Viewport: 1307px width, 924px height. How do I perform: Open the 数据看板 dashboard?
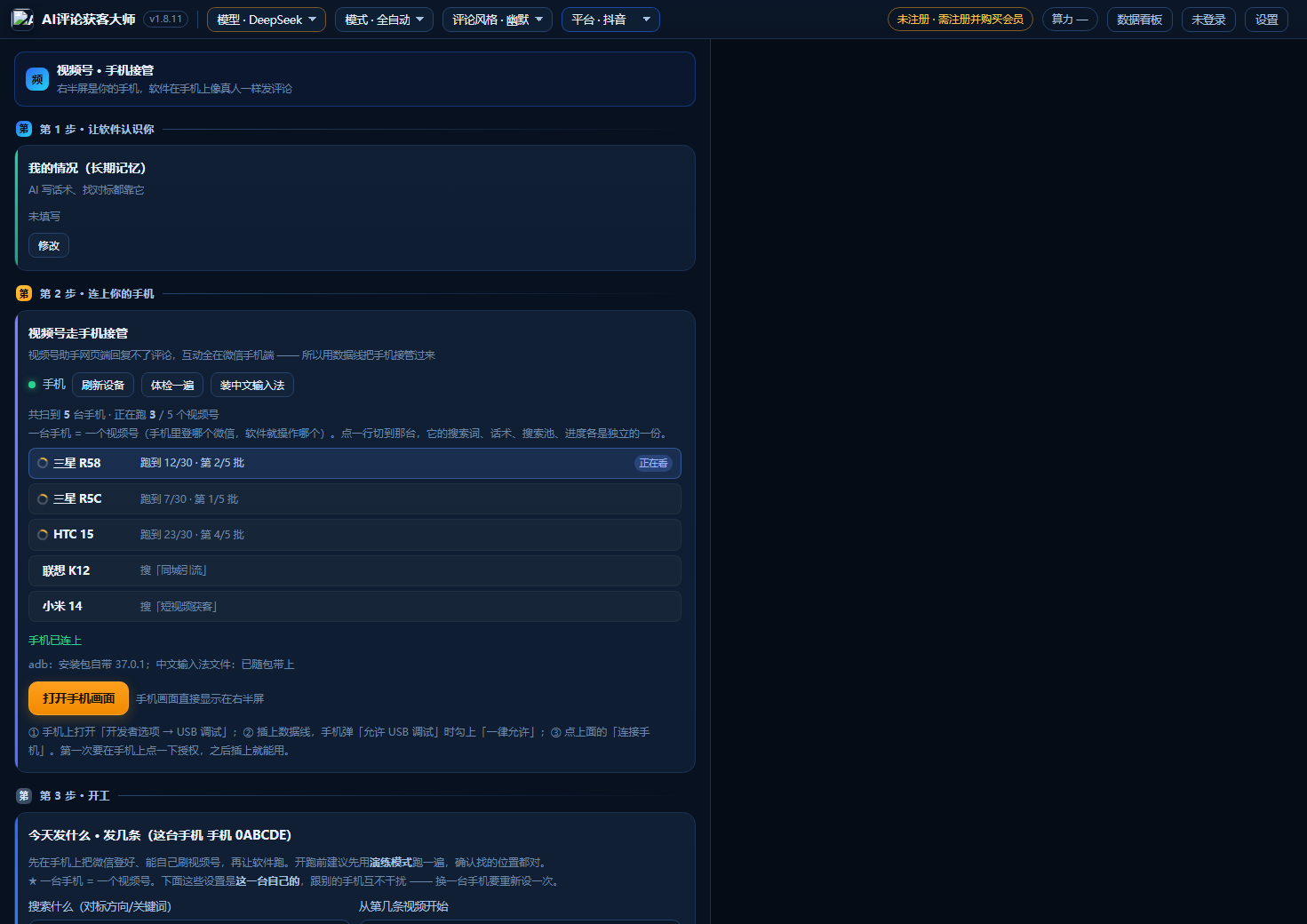tap(1140, 20)
